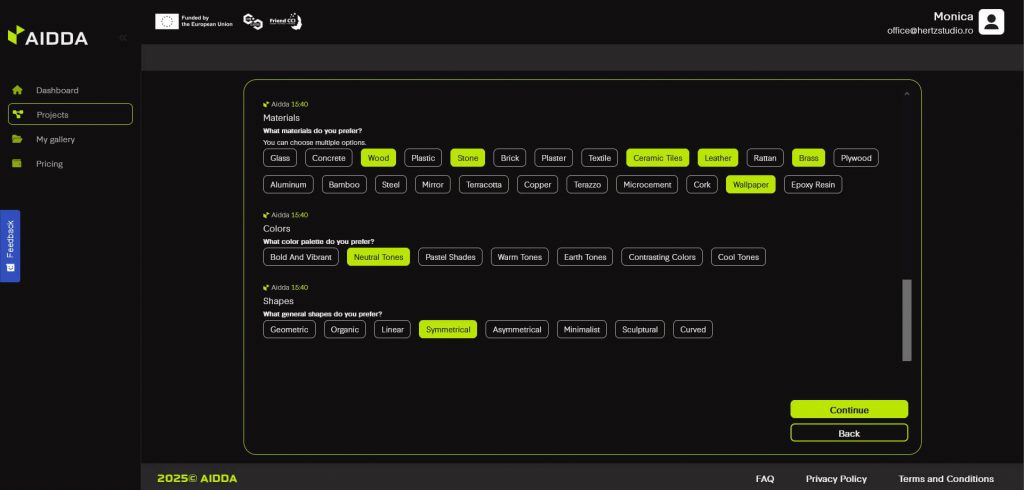Screen dimensions: 1024x490
Task: Click the Projects sidebar icon
Action: point(18,114)
